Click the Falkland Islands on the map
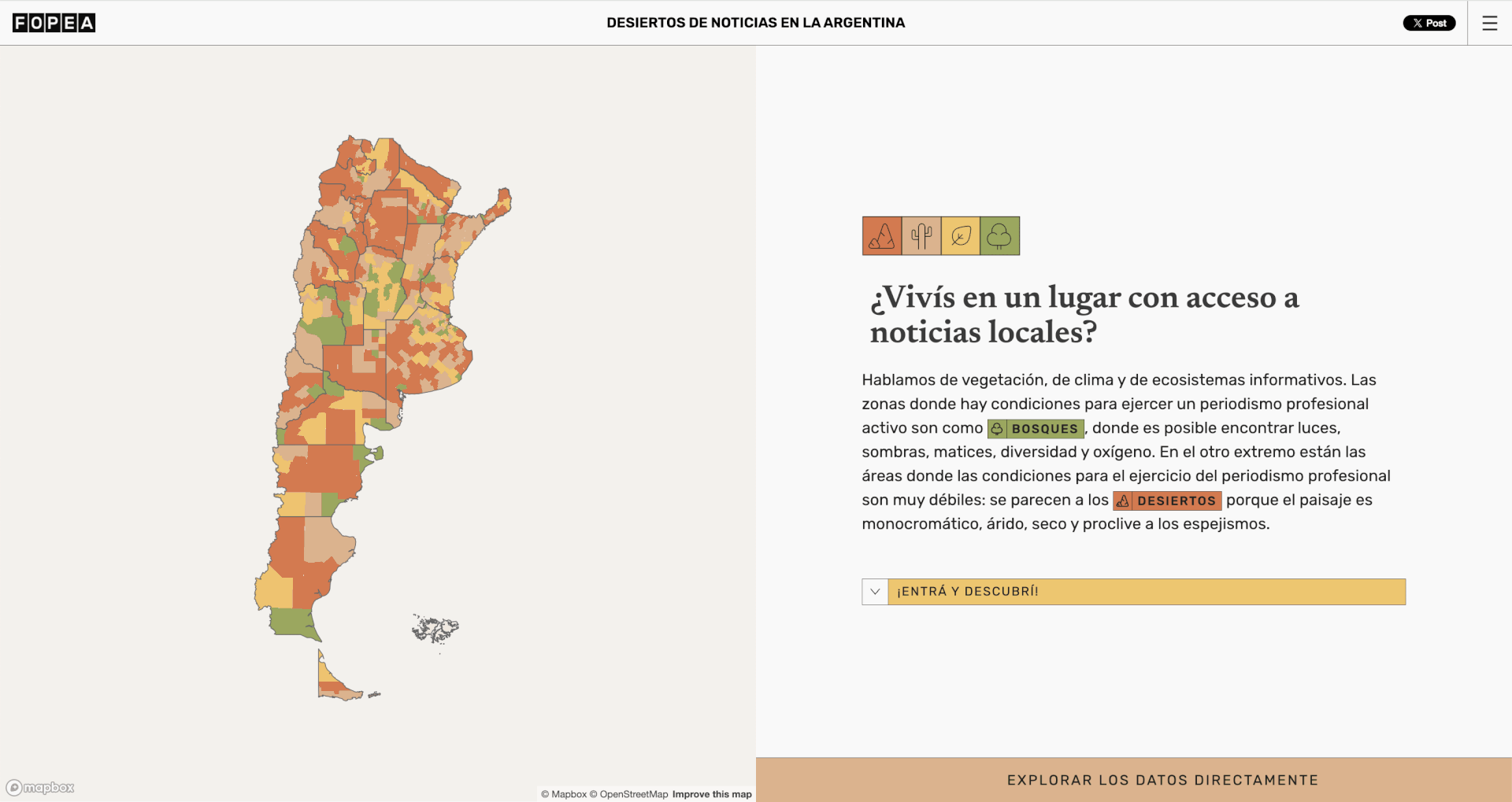Viewport: 1512px width, 802px height. click(435, 630)
